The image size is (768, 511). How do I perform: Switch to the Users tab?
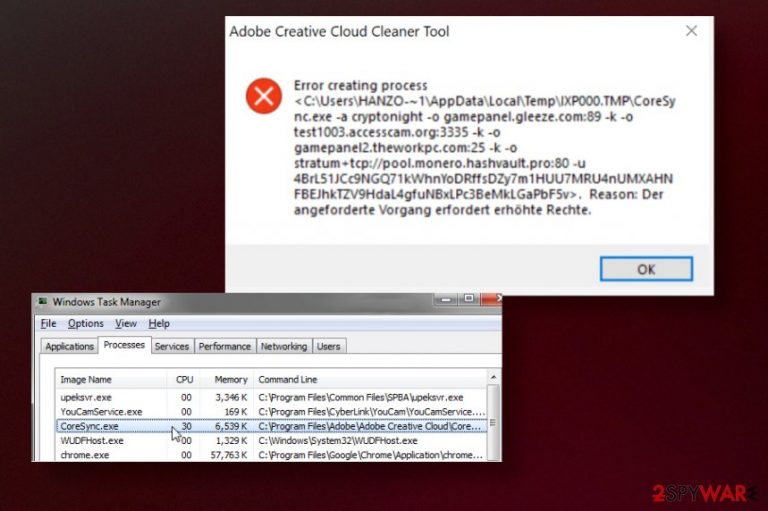pyautogui.click(x=329, y=346)
